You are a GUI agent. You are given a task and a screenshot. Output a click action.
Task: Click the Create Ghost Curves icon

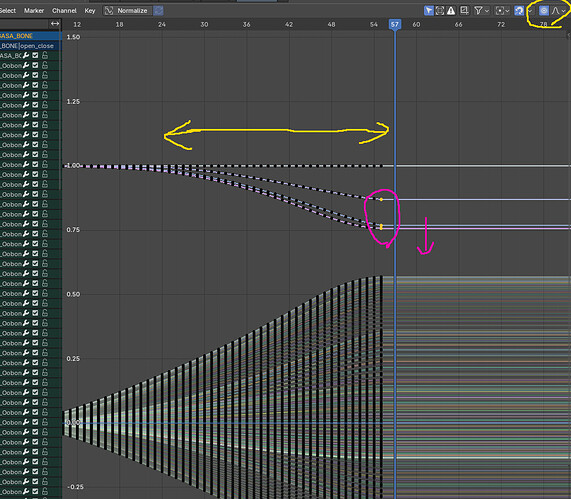point(464,11)
